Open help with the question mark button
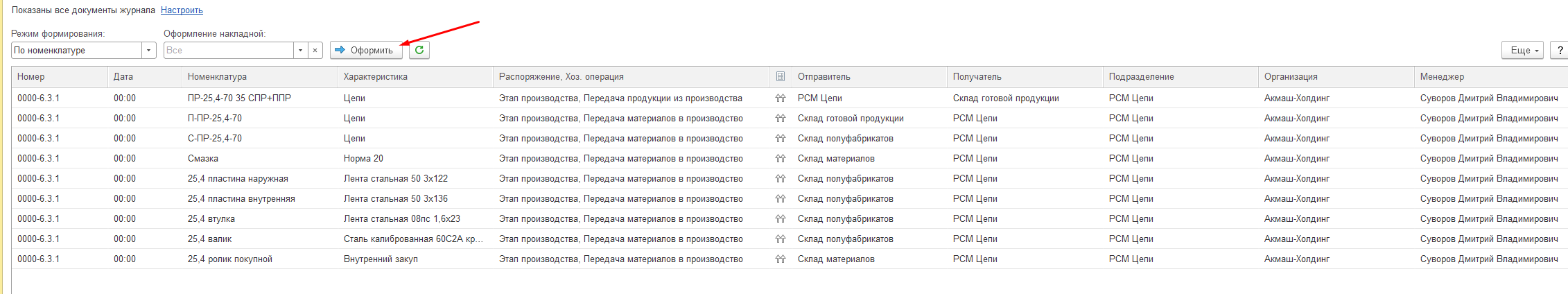This screenshot has height=294, width=1568. [x=1560, y=50]
